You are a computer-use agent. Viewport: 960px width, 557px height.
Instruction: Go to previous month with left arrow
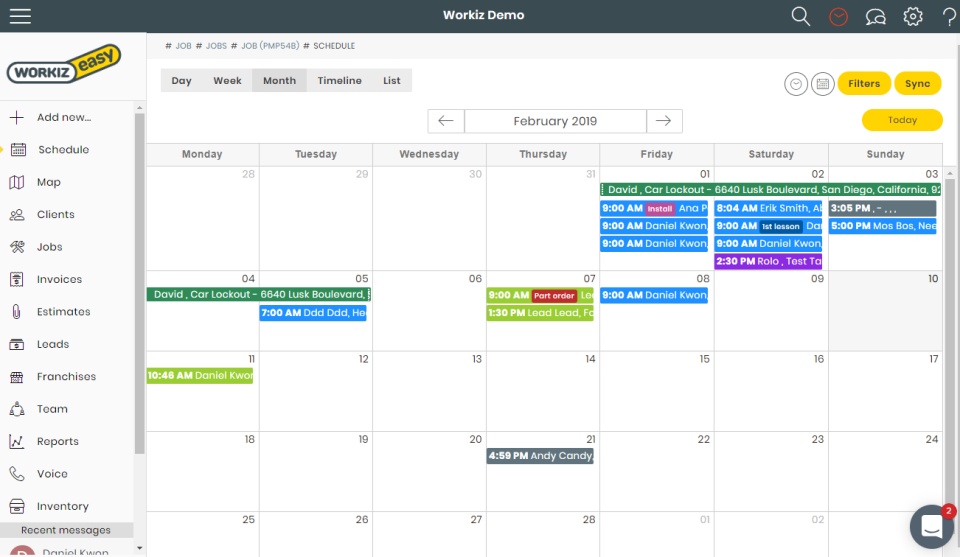point(446,121)
